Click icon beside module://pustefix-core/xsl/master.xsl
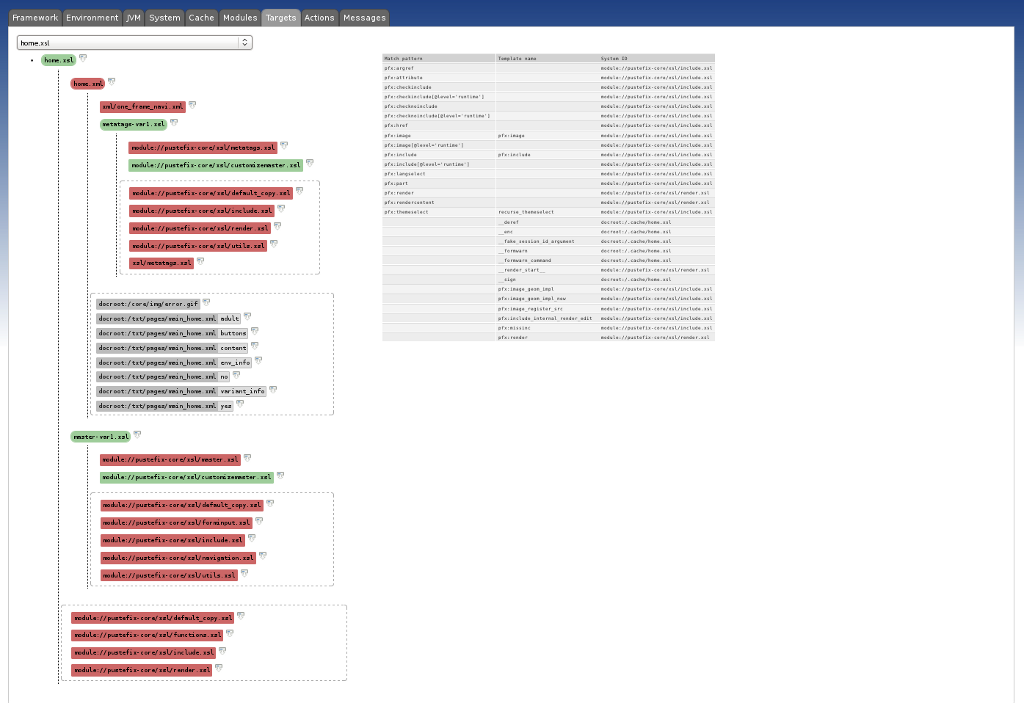Screen dimensions: 1024x703 [248, 458]
